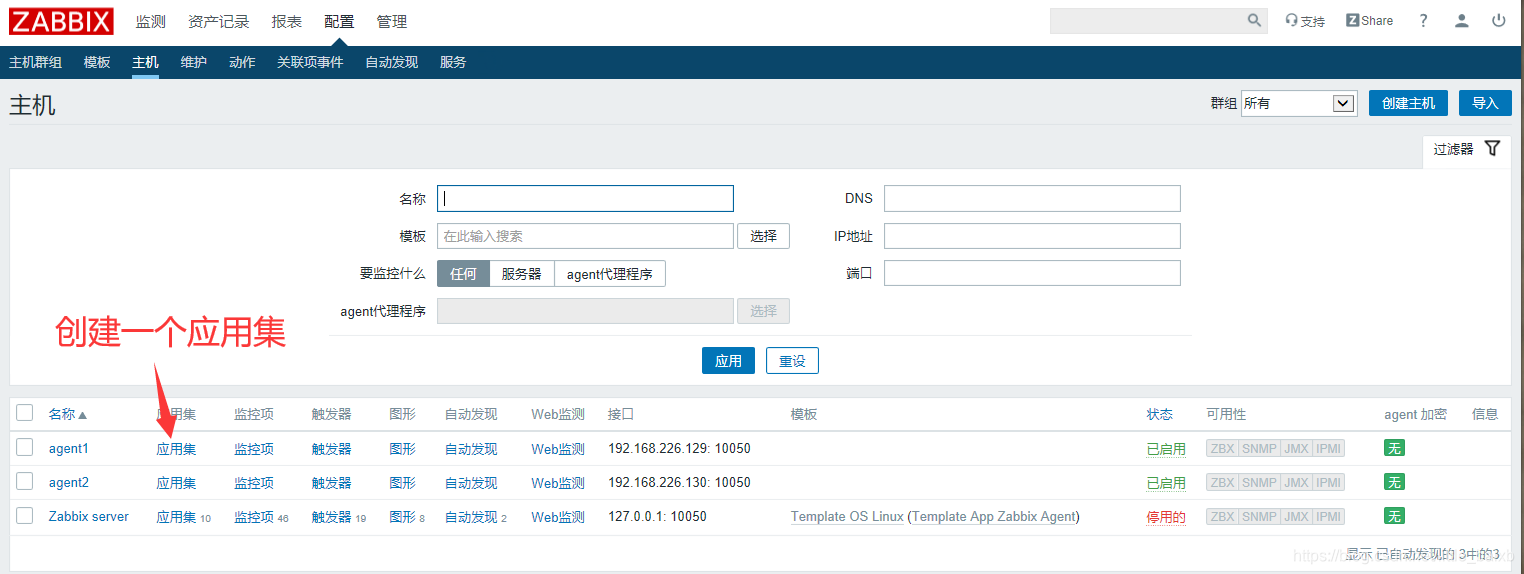Open 应用集 for agent1
1524x574 pixels.
click(176, 449)
